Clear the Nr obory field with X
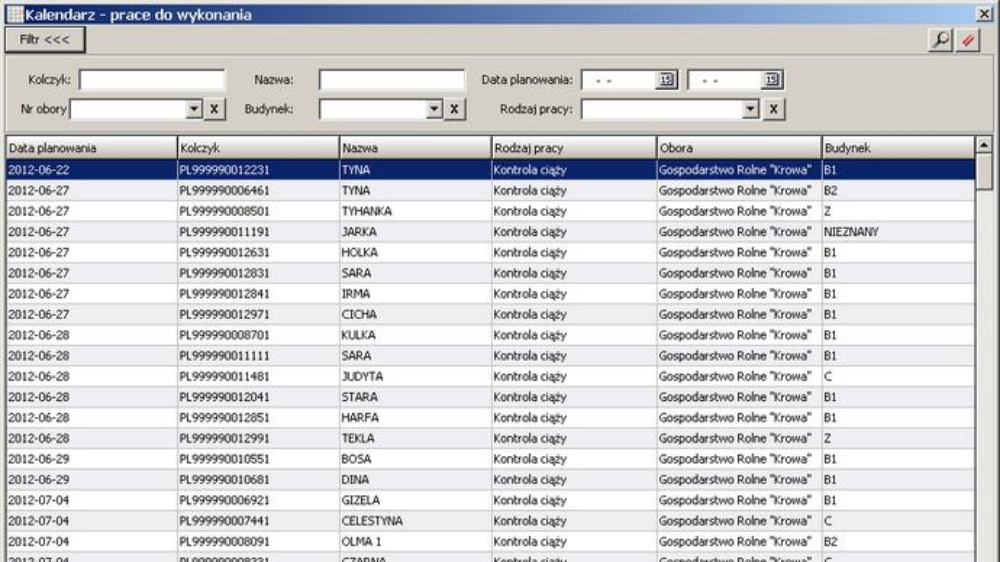The image size is (1000, 562). coord(215,109)
